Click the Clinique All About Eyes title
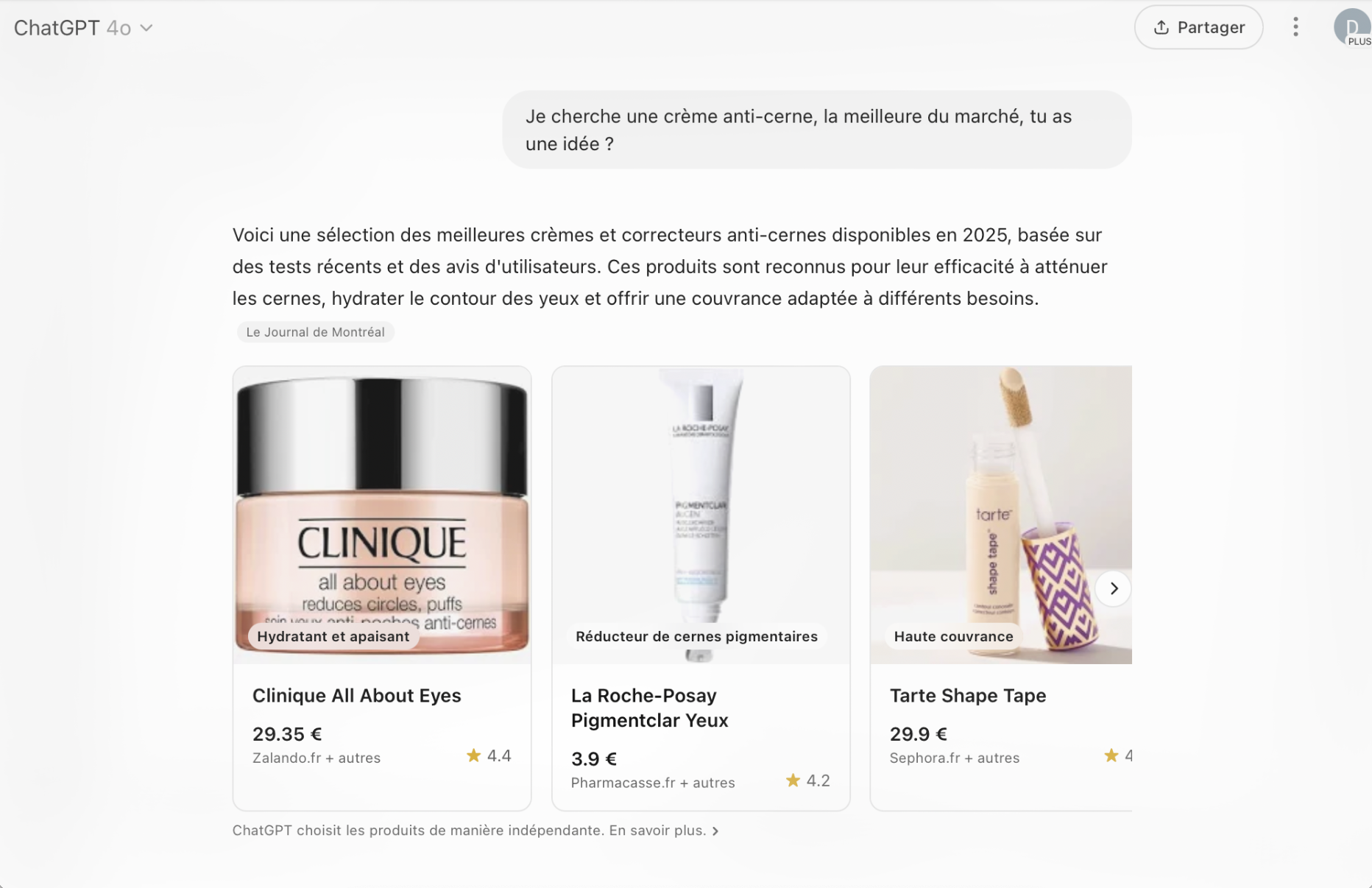 coord(357,696)
